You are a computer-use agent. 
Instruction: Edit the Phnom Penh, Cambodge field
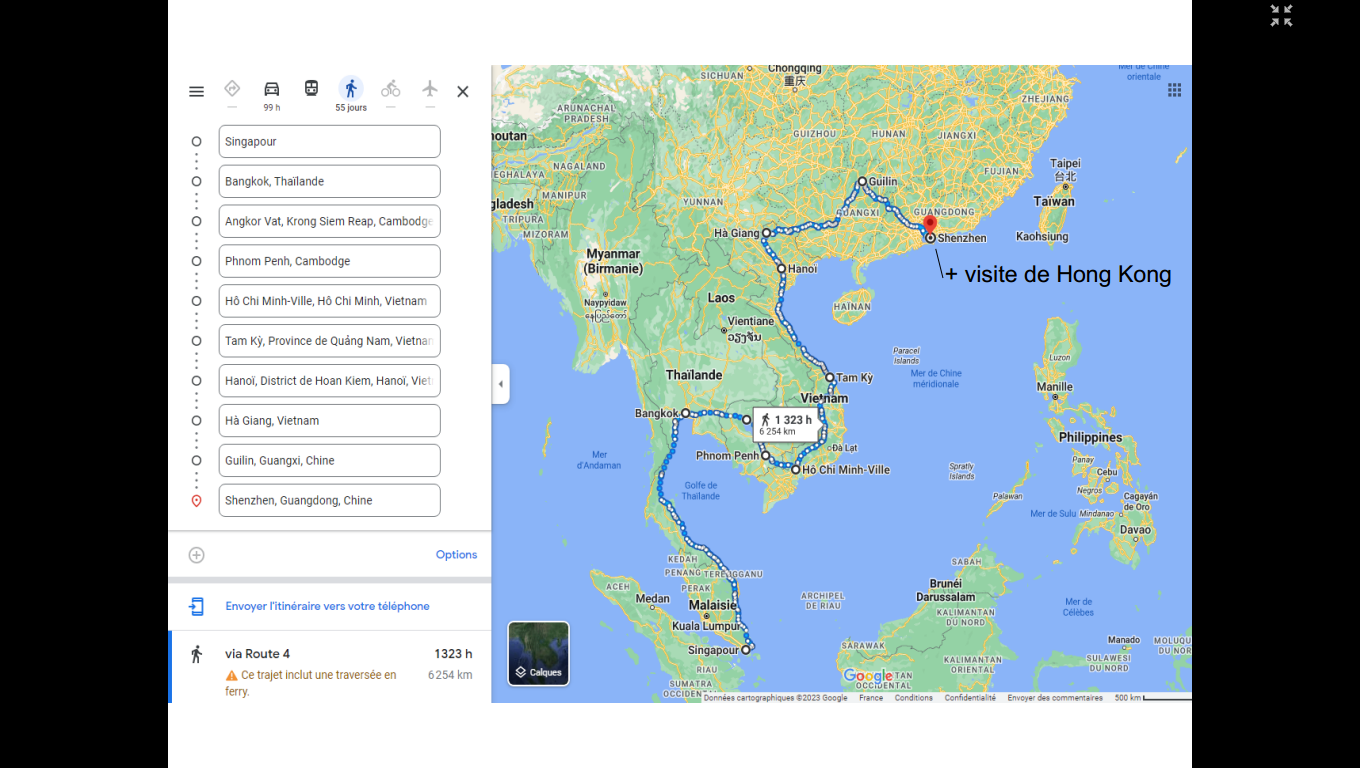[330, 261]
